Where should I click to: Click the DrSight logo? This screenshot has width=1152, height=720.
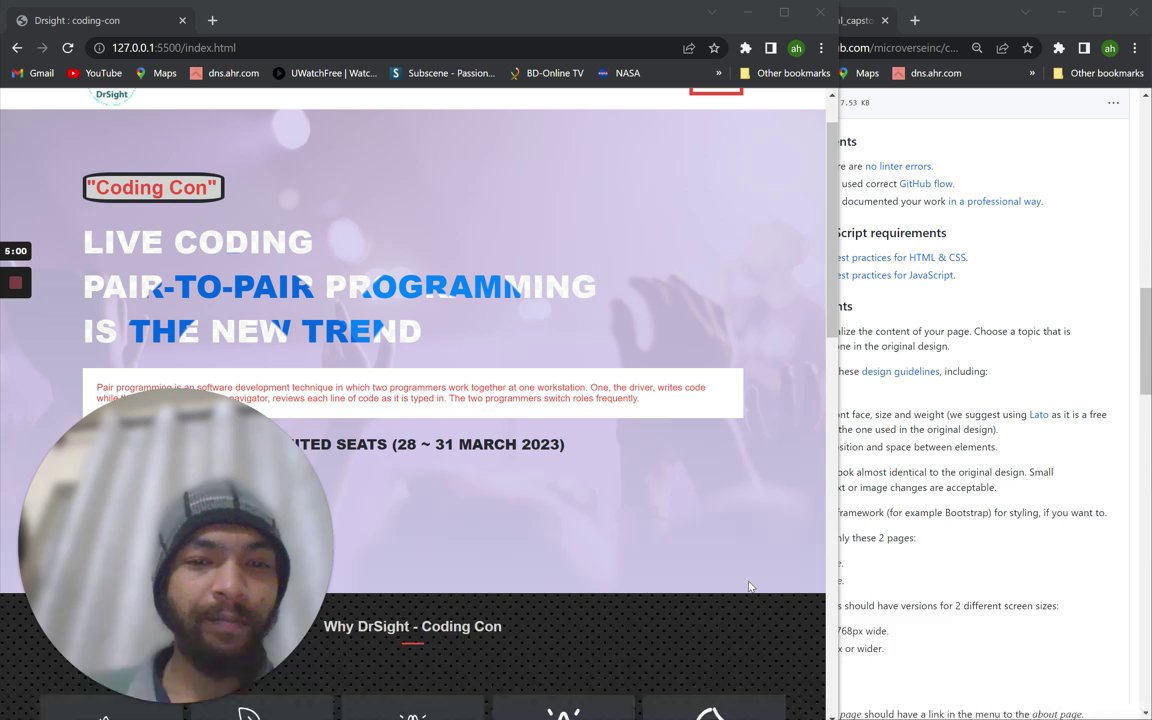point(112,96)
